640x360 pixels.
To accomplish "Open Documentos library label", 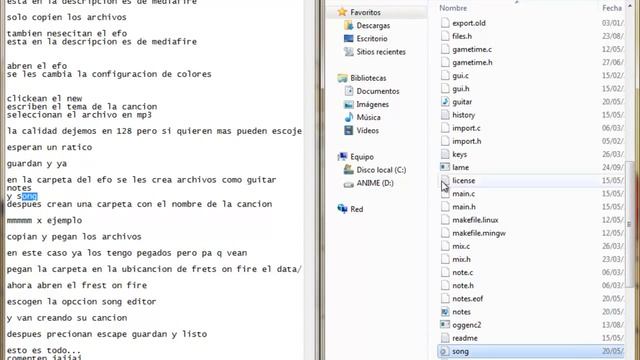I will (378, 91).
